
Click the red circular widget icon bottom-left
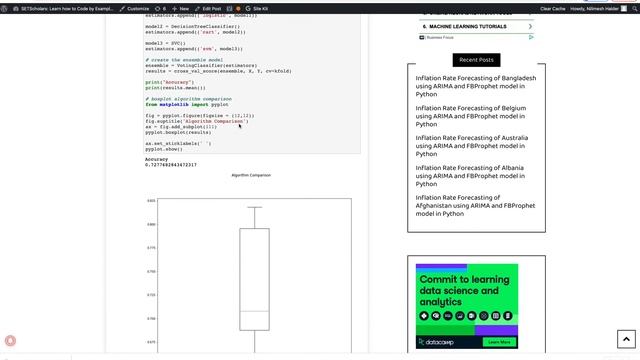click(x=10, y=341)
